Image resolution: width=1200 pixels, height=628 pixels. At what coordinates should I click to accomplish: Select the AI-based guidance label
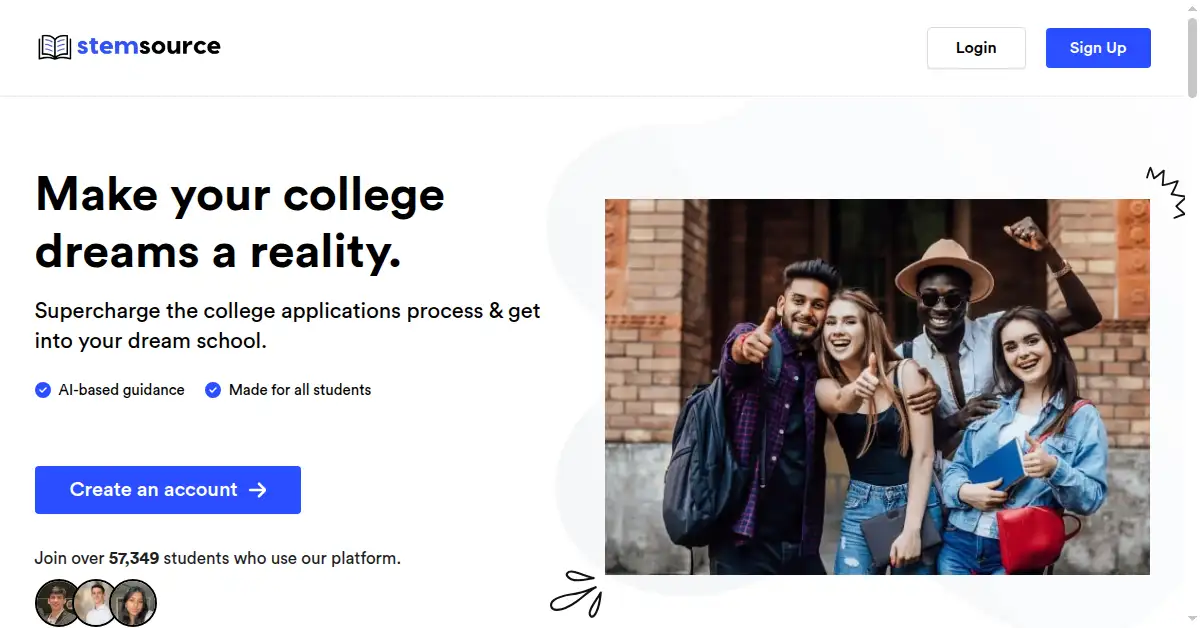tap(122, 390)
